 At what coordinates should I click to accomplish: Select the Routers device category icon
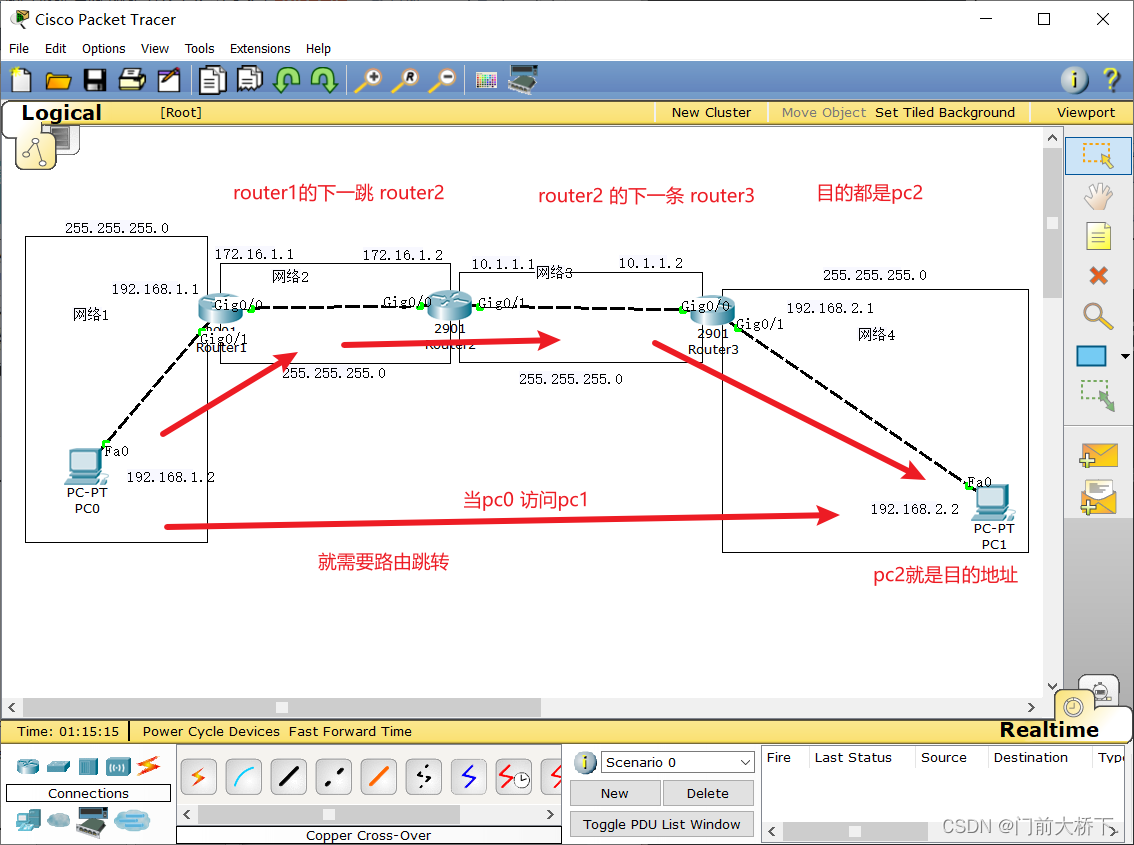[28, 765]
